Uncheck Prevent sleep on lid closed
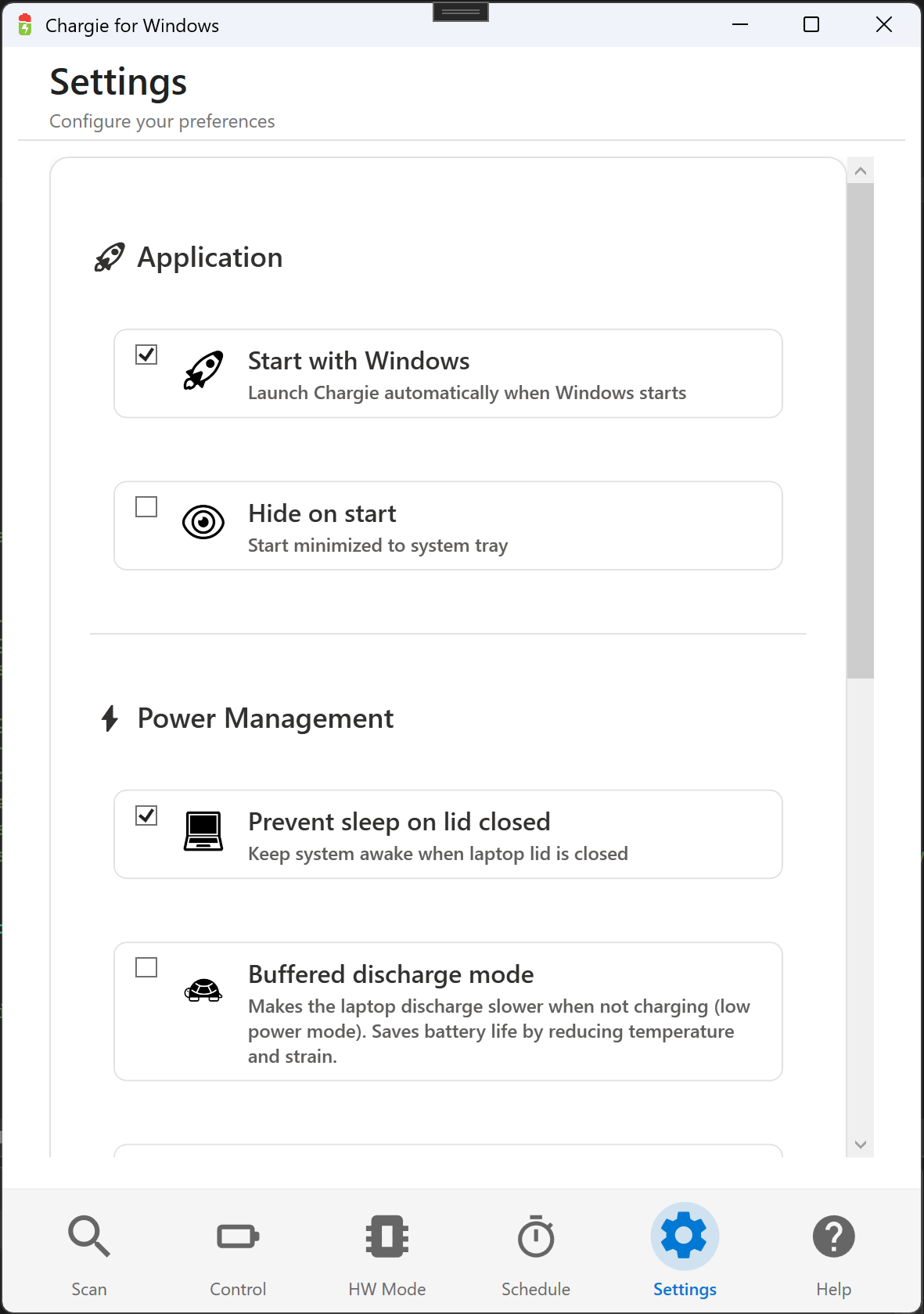Viewport: 924px width, 1314px height. pos(146,815)
